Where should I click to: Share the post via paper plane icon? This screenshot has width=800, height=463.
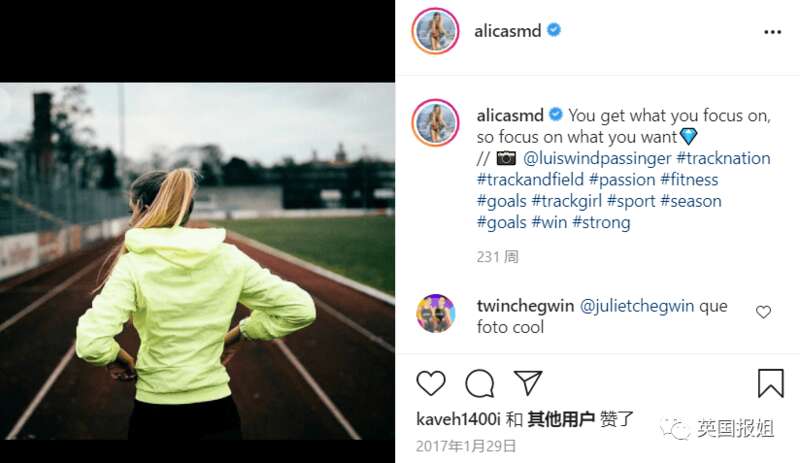(x=528, y=382)
